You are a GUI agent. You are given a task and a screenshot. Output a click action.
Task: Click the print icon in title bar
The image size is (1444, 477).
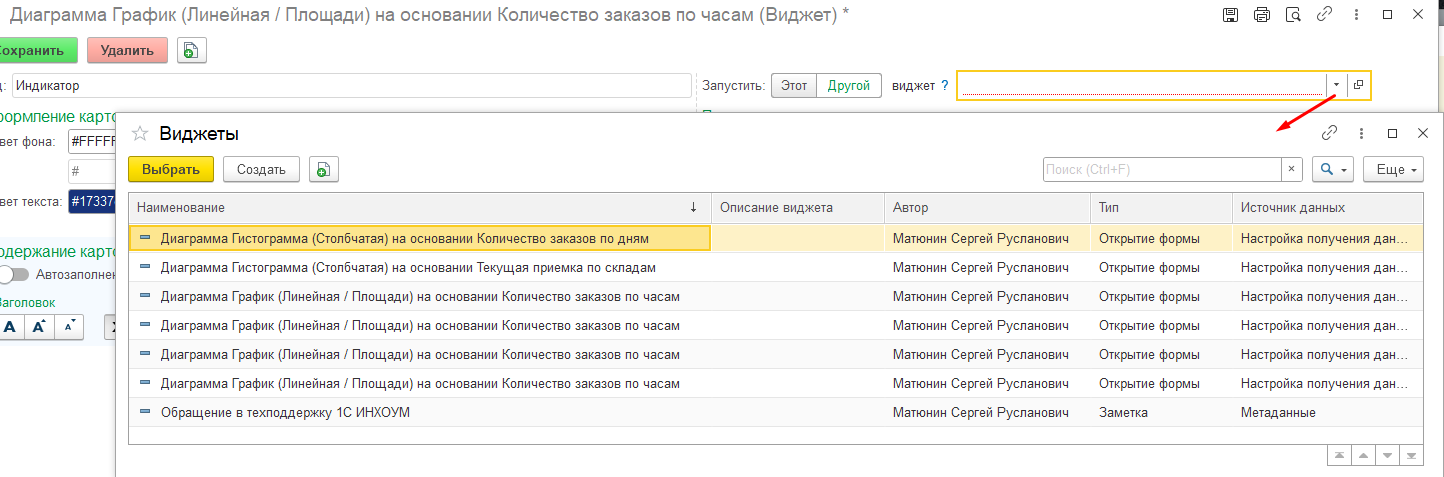(x=1261, y=15)
